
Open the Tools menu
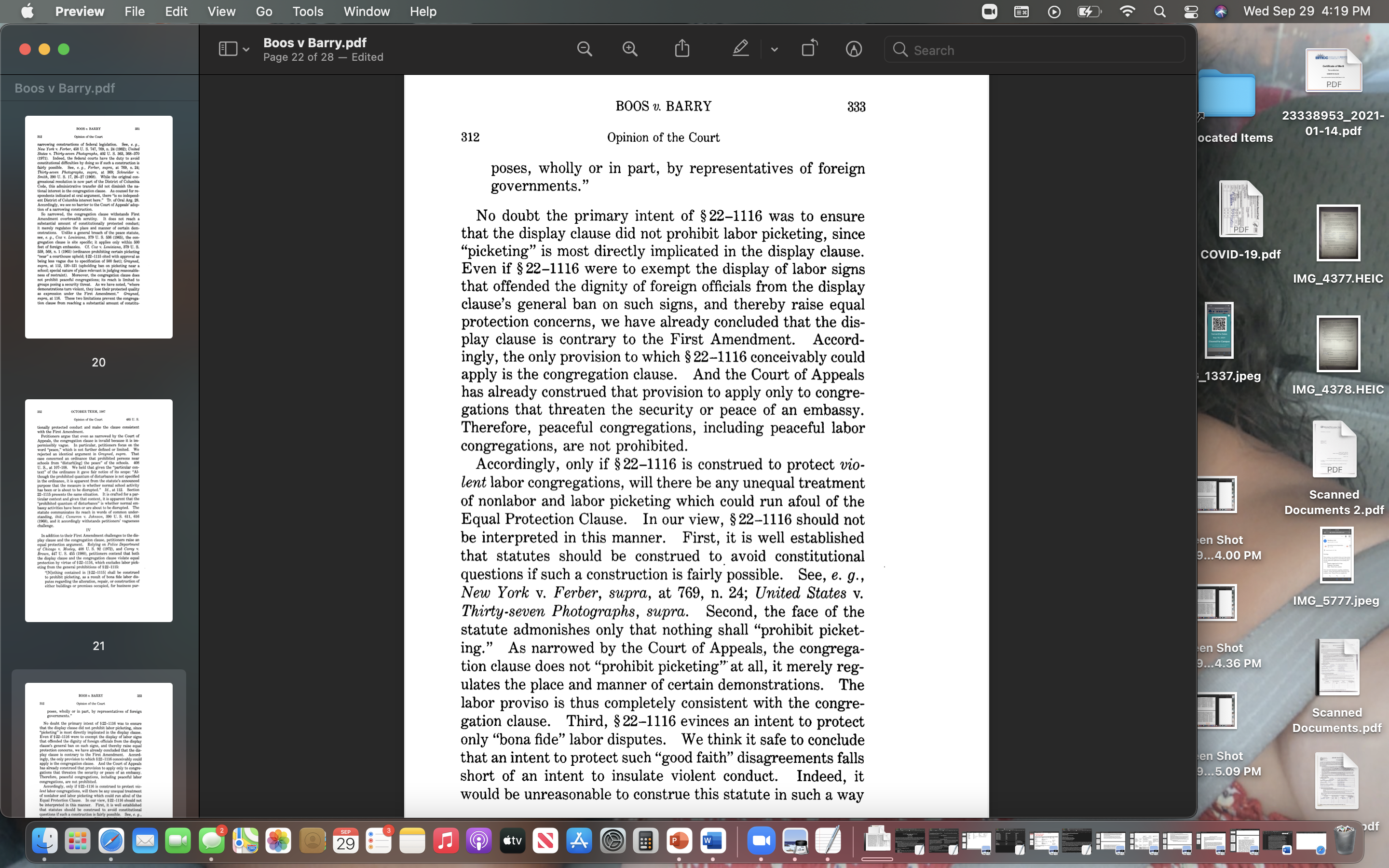coord(308,12)
